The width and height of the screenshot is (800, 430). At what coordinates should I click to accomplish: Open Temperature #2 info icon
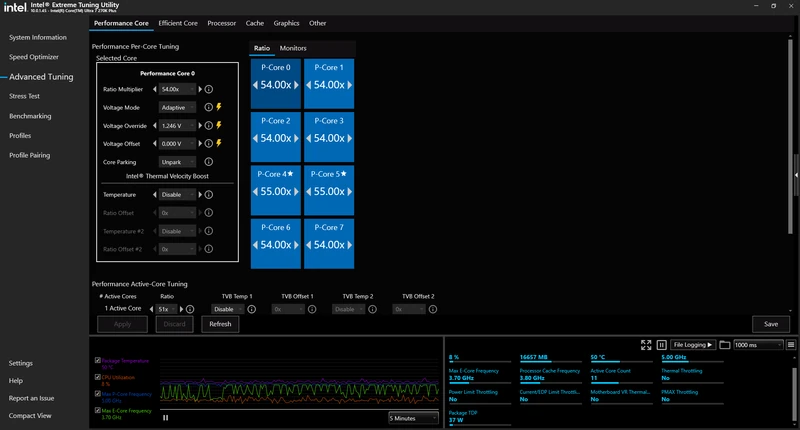pos(209,231)
